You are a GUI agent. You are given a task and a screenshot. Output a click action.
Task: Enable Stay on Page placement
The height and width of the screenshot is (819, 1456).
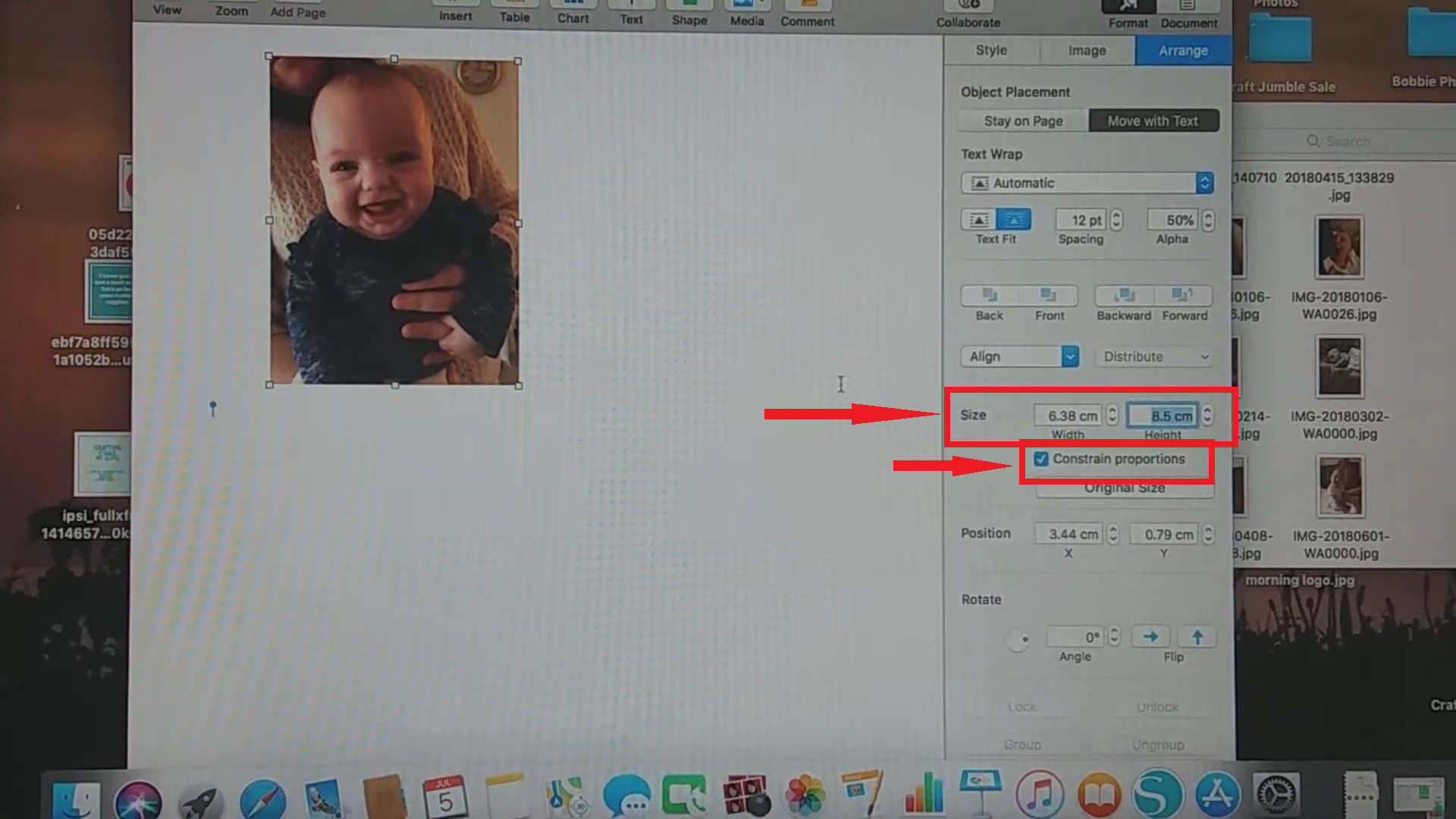[x=1023, y=121]
